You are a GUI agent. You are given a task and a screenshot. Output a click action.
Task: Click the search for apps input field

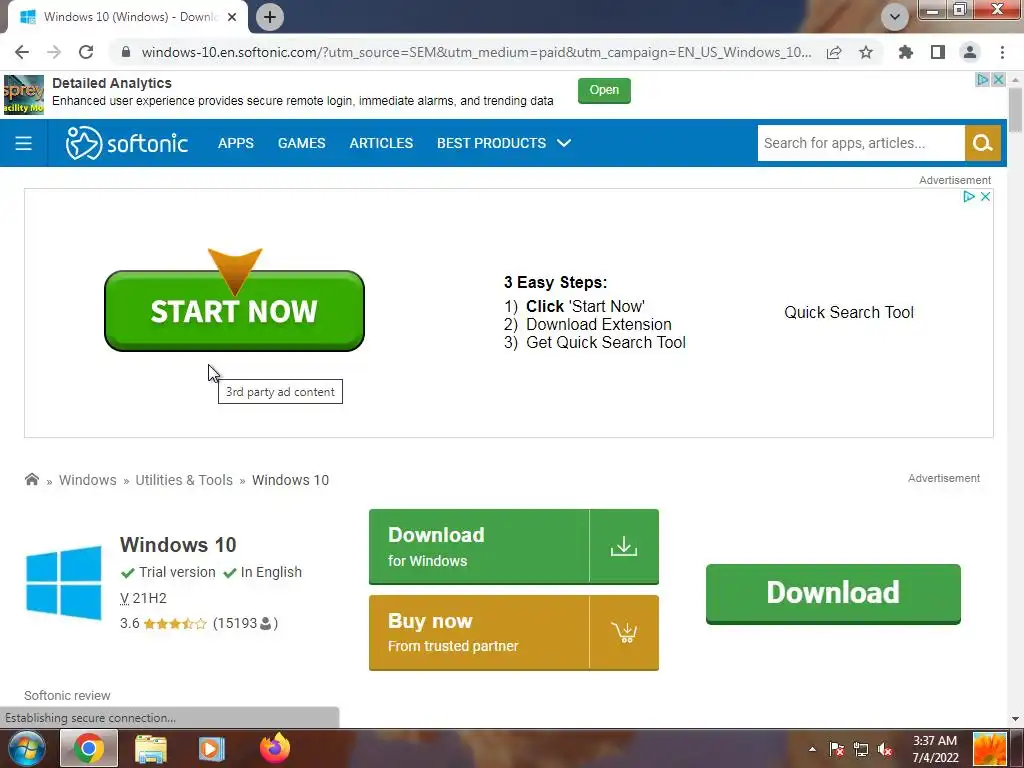(861, 143)
